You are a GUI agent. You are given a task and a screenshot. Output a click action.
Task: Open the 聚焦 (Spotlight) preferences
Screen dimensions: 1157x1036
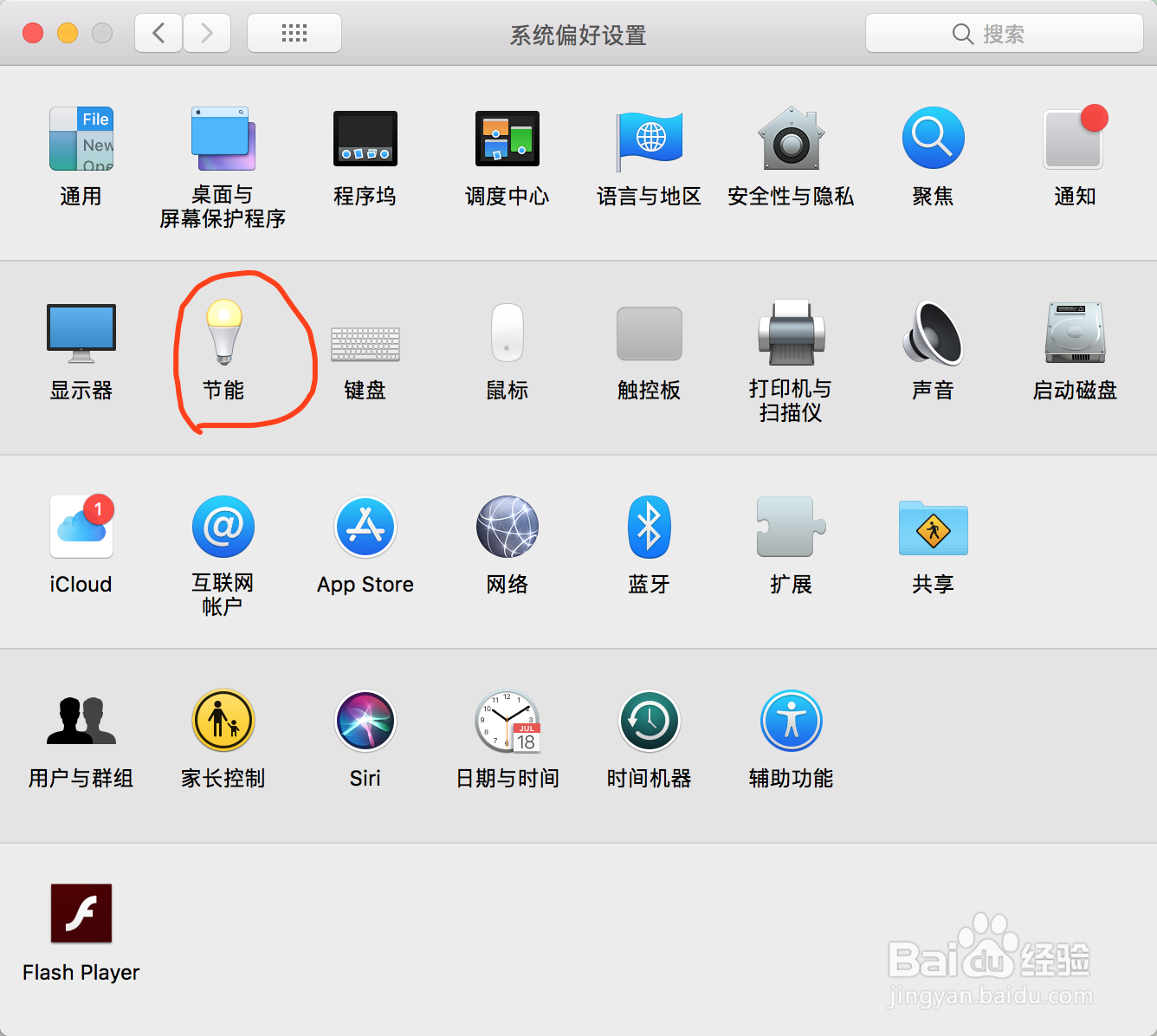pos(934,139)
